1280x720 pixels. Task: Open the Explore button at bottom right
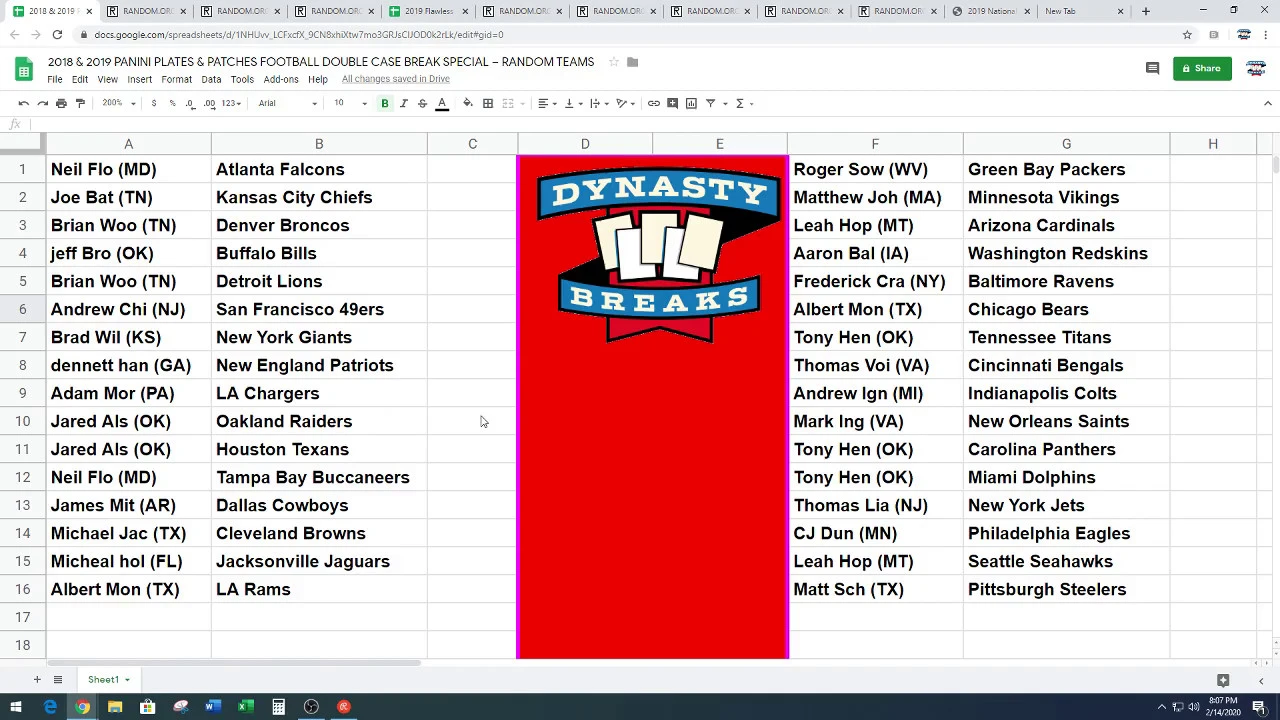tap(1222, 680)
